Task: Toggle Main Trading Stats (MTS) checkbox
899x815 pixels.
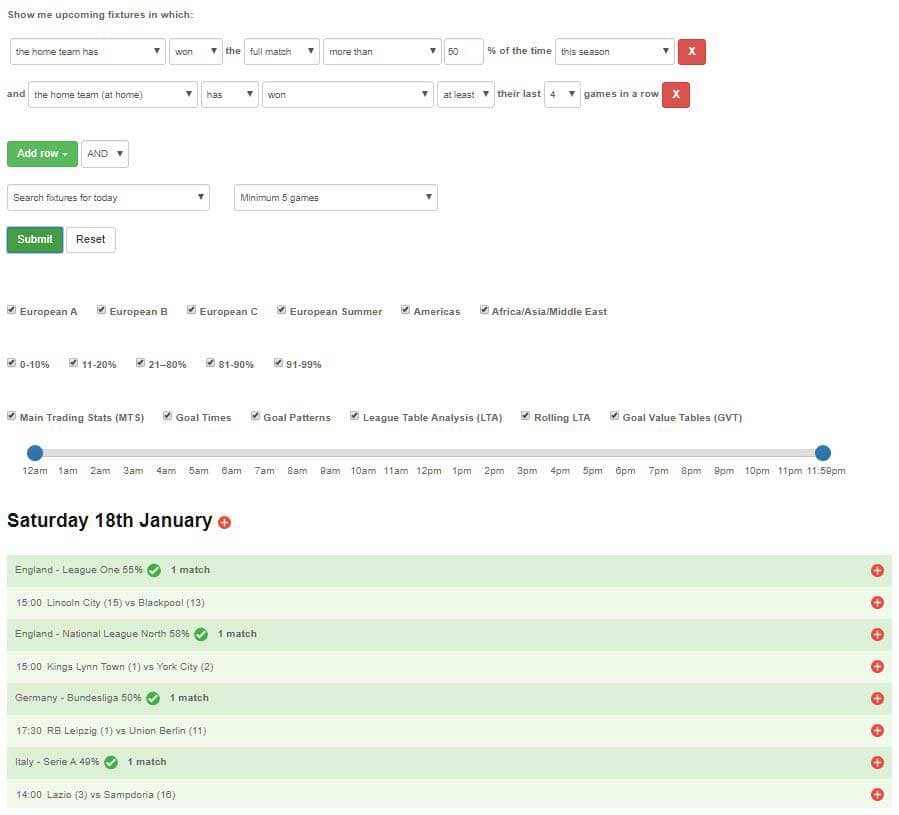Action: (x=11, y=416)
